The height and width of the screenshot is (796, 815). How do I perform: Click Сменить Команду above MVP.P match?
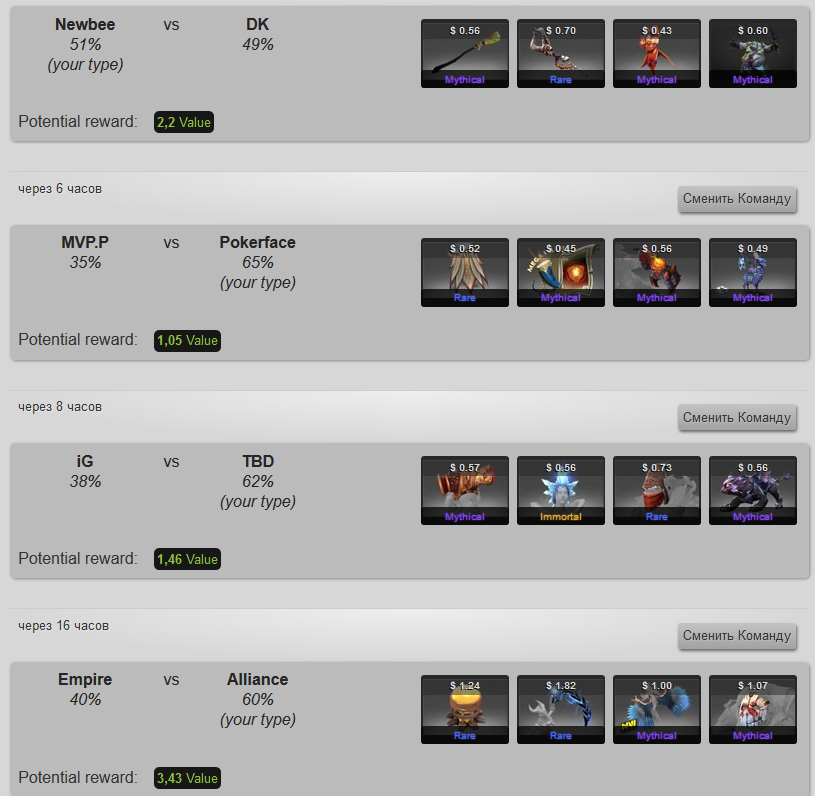pyautogui.click(x=737, y=199)
